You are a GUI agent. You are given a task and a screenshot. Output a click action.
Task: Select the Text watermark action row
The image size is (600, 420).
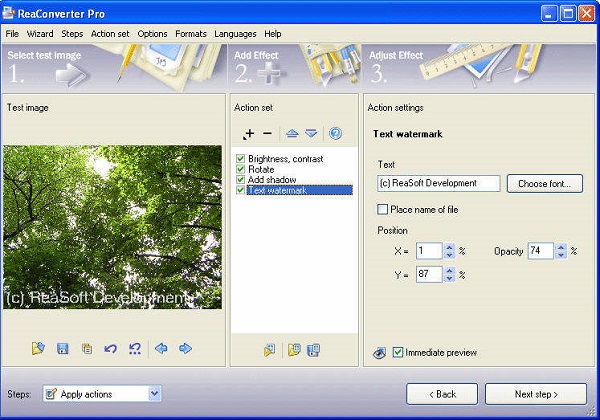coord(300,190)
